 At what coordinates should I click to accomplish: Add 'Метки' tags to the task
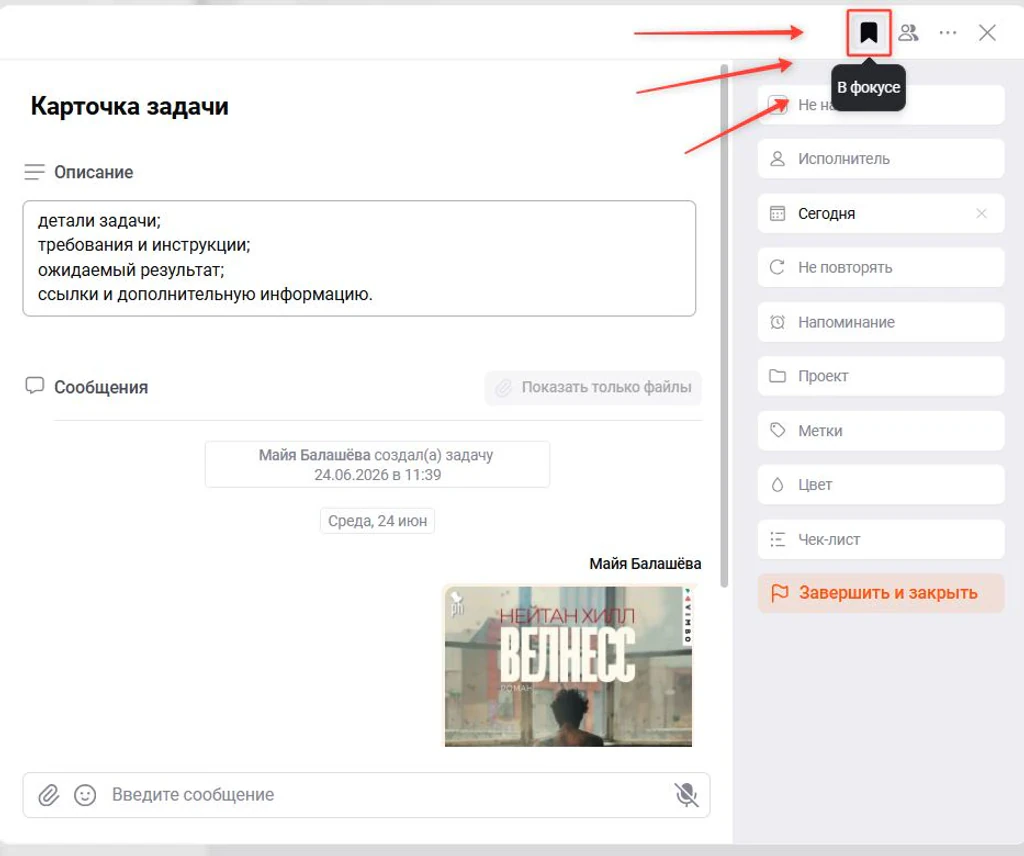coord(880,430)
